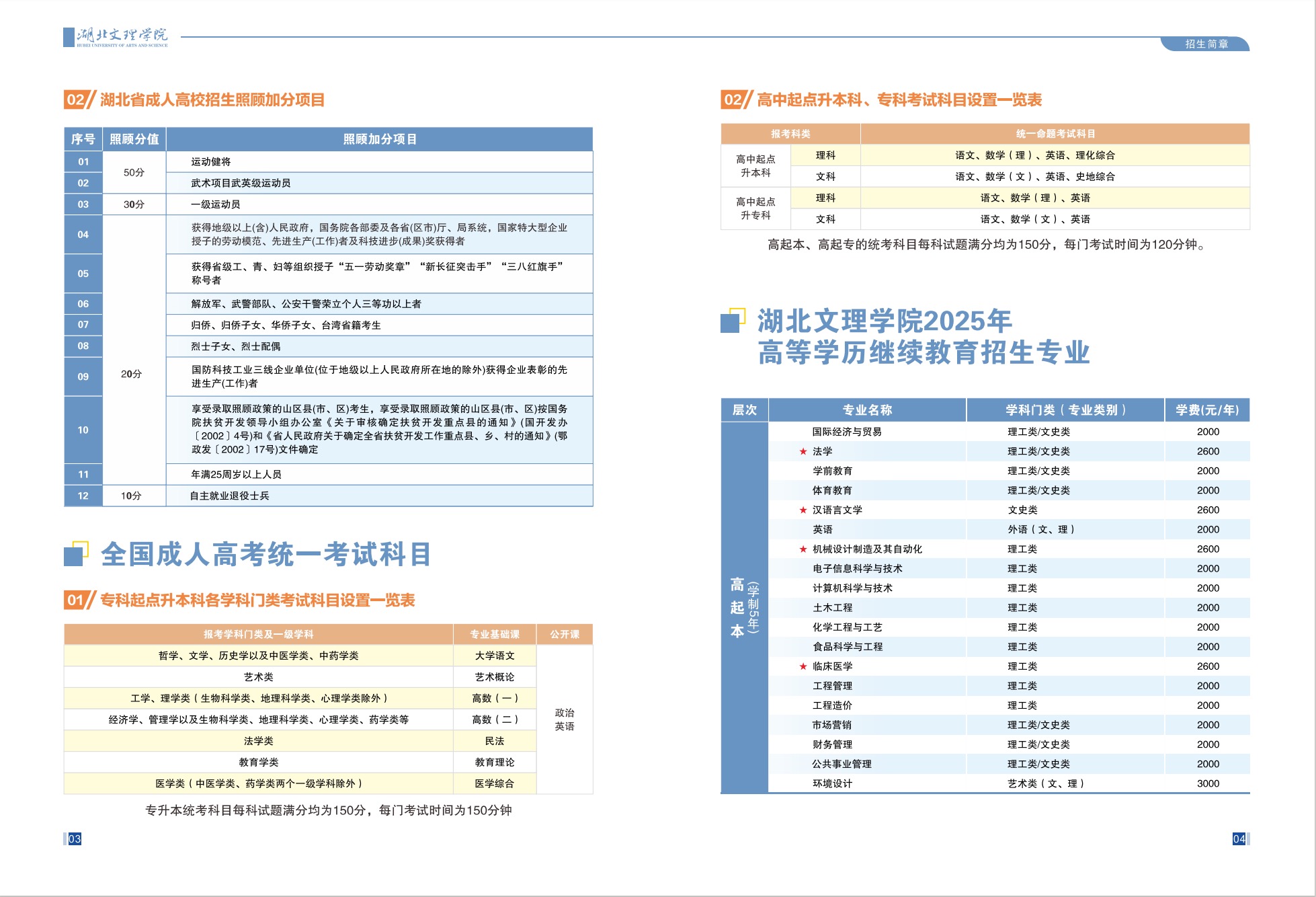Screen dimensions: 1316x897
Task: Select 武术项目武英级运动员
Action: [241, 183]
